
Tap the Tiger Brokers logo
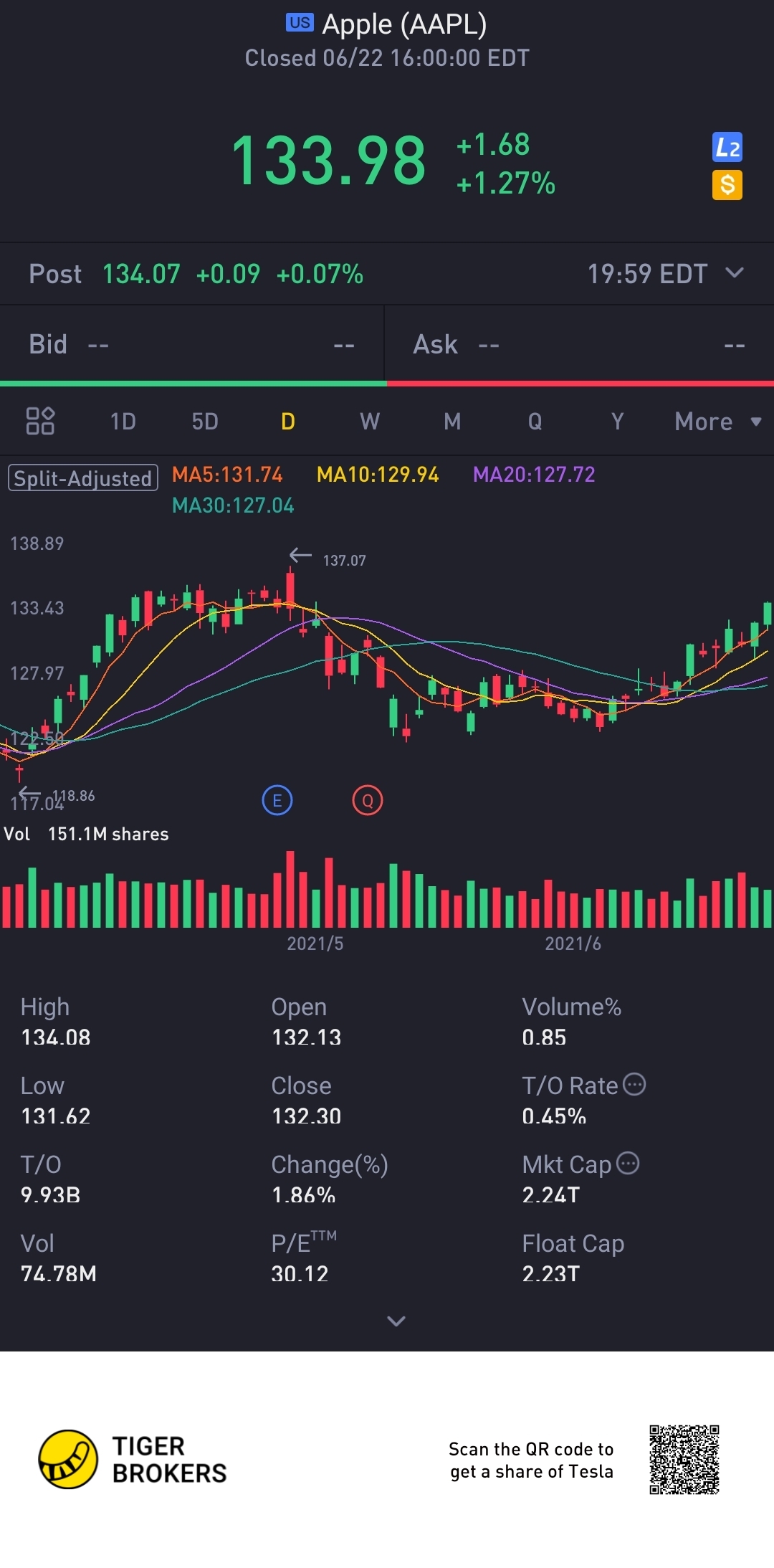(133, 1459)
